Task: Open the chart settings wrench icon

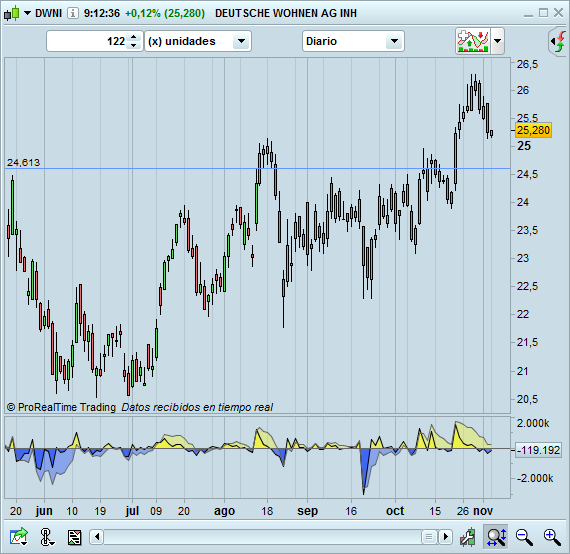Action: click(x=467, y=537)
